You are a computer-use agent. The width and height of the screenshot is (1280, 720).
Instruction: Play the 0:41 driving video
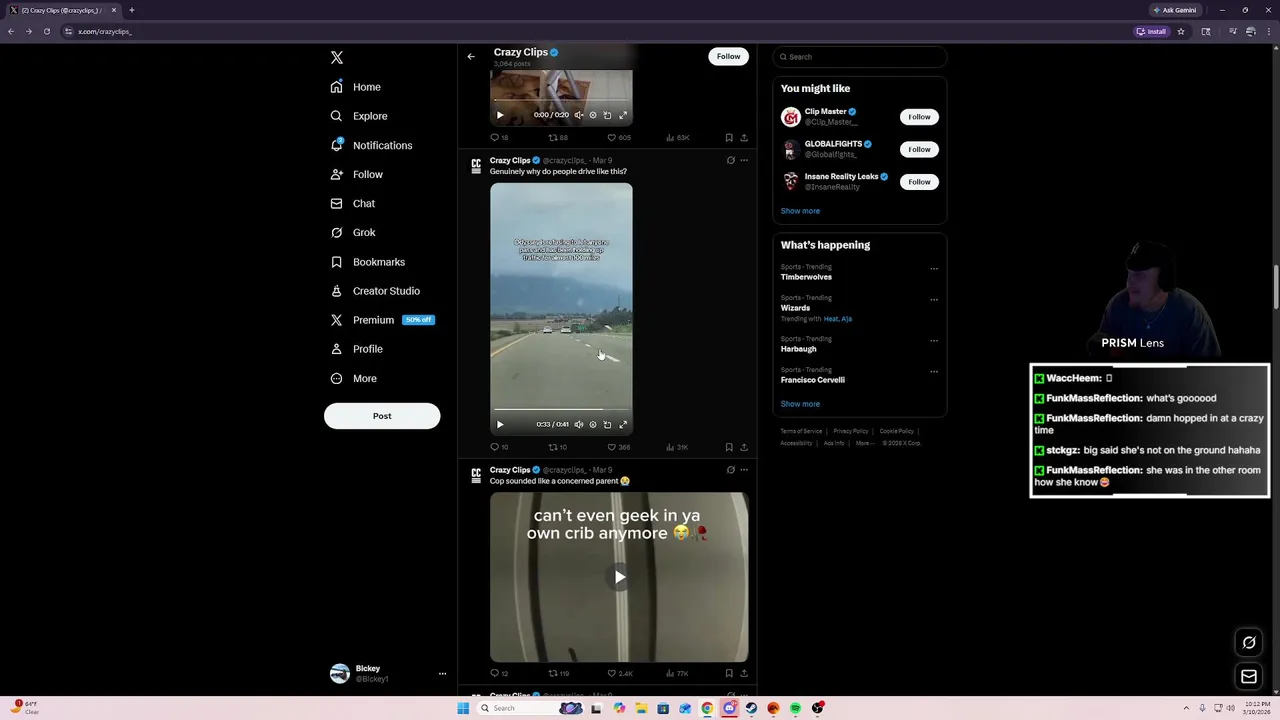click(x=500, y=424)
